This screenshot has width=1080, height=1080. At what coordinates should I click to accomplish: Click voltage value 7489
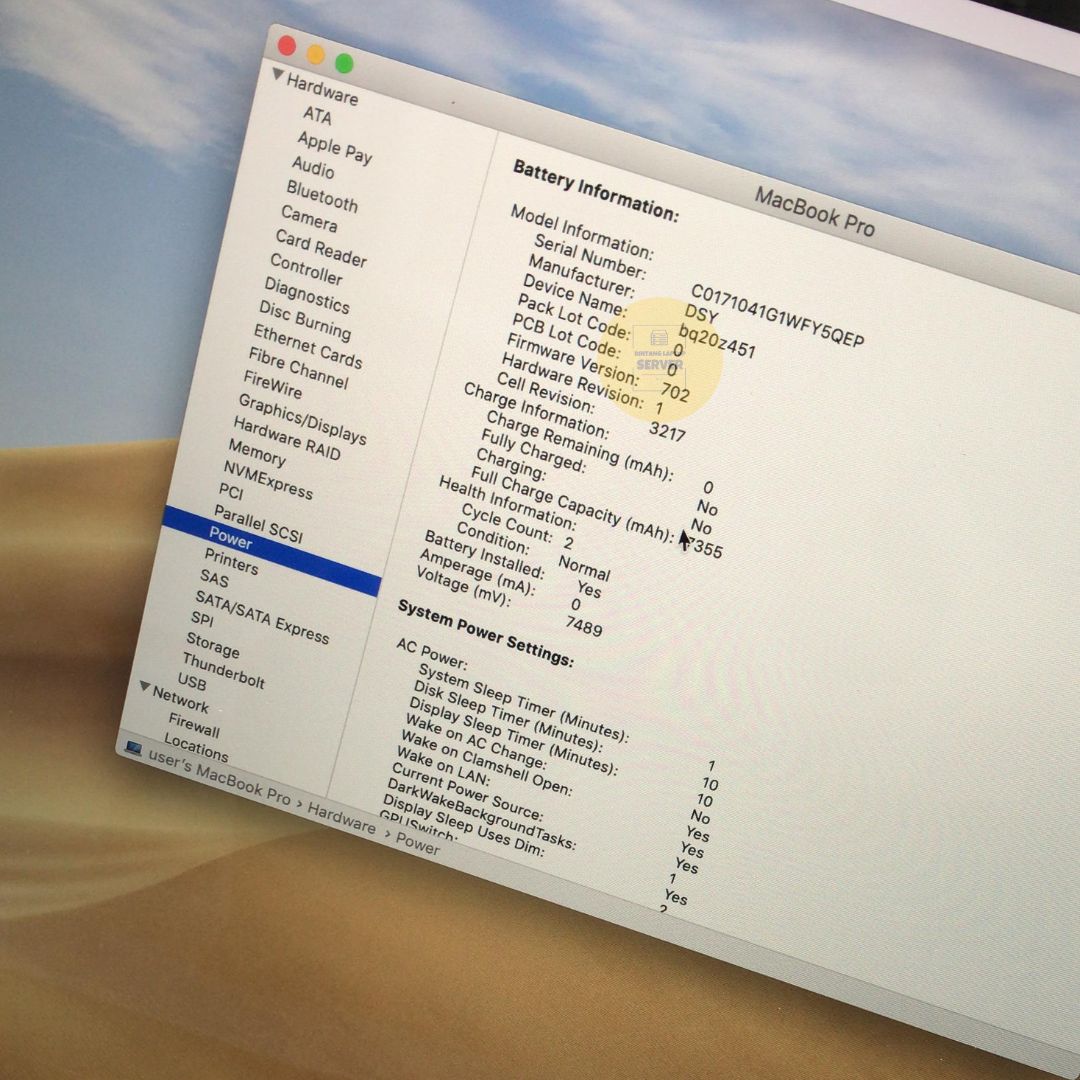(x=583, y=625)
